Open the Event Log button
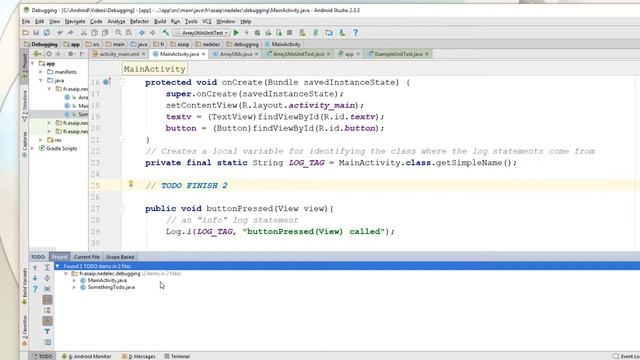The height and width of the screenshot is (360, 640). pyautogui.click(x=627, y=356)
